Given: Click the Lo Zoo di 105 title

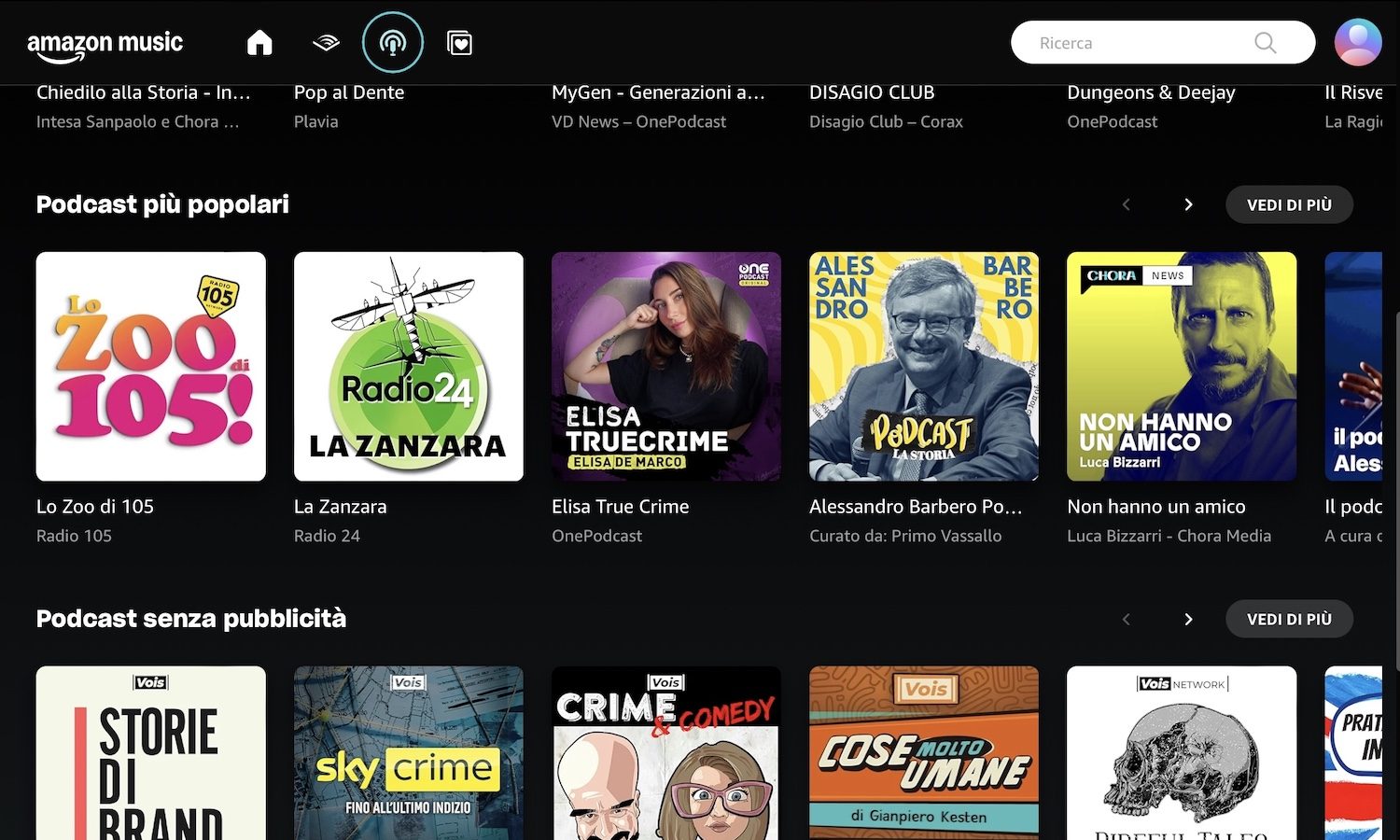Looking at the screenshot, I should [x=95, y=507].
